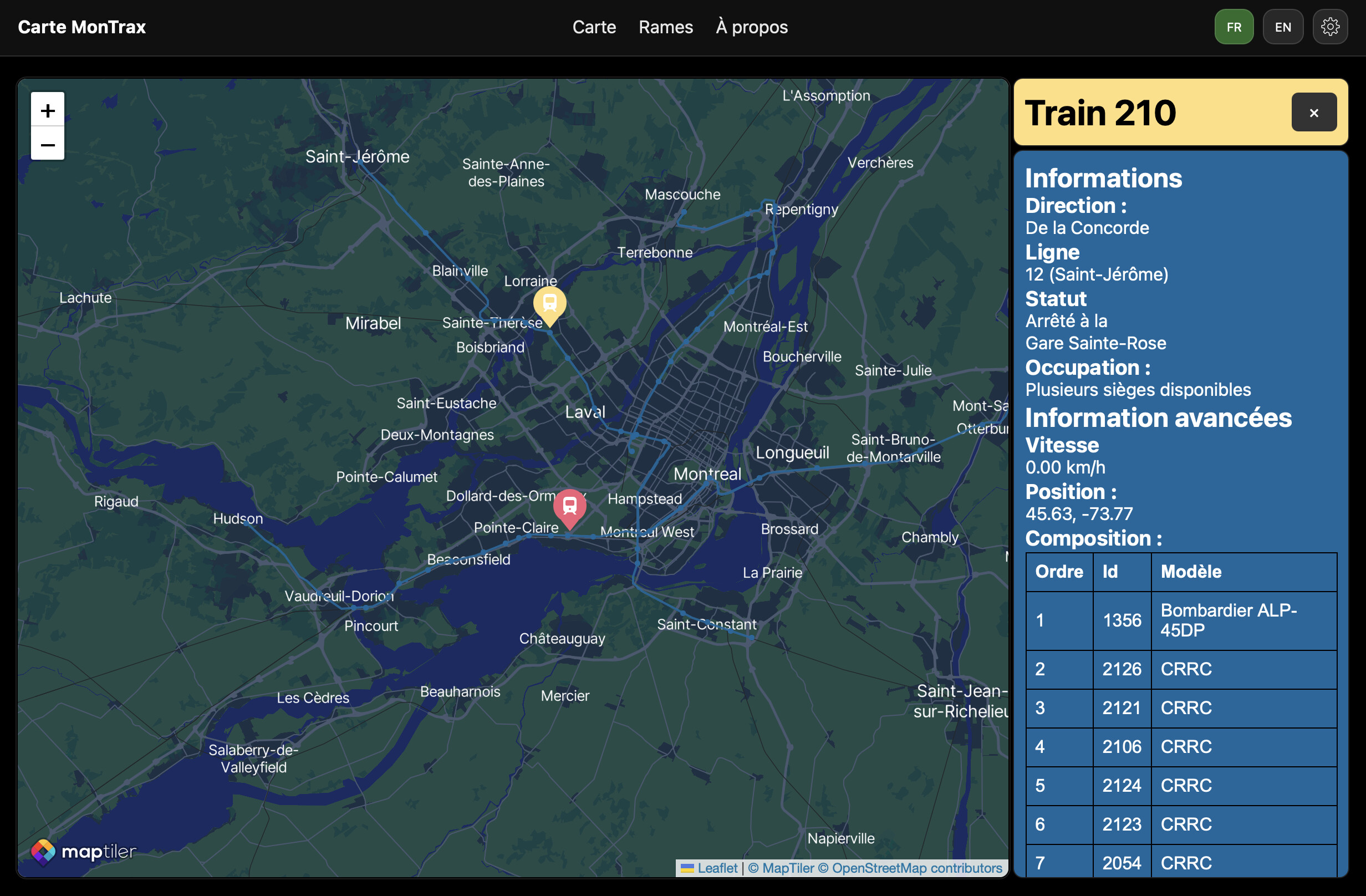Open the Leaflet attribution link
The width and height of the screenshot is (1366, 896).
click(717, 868)
